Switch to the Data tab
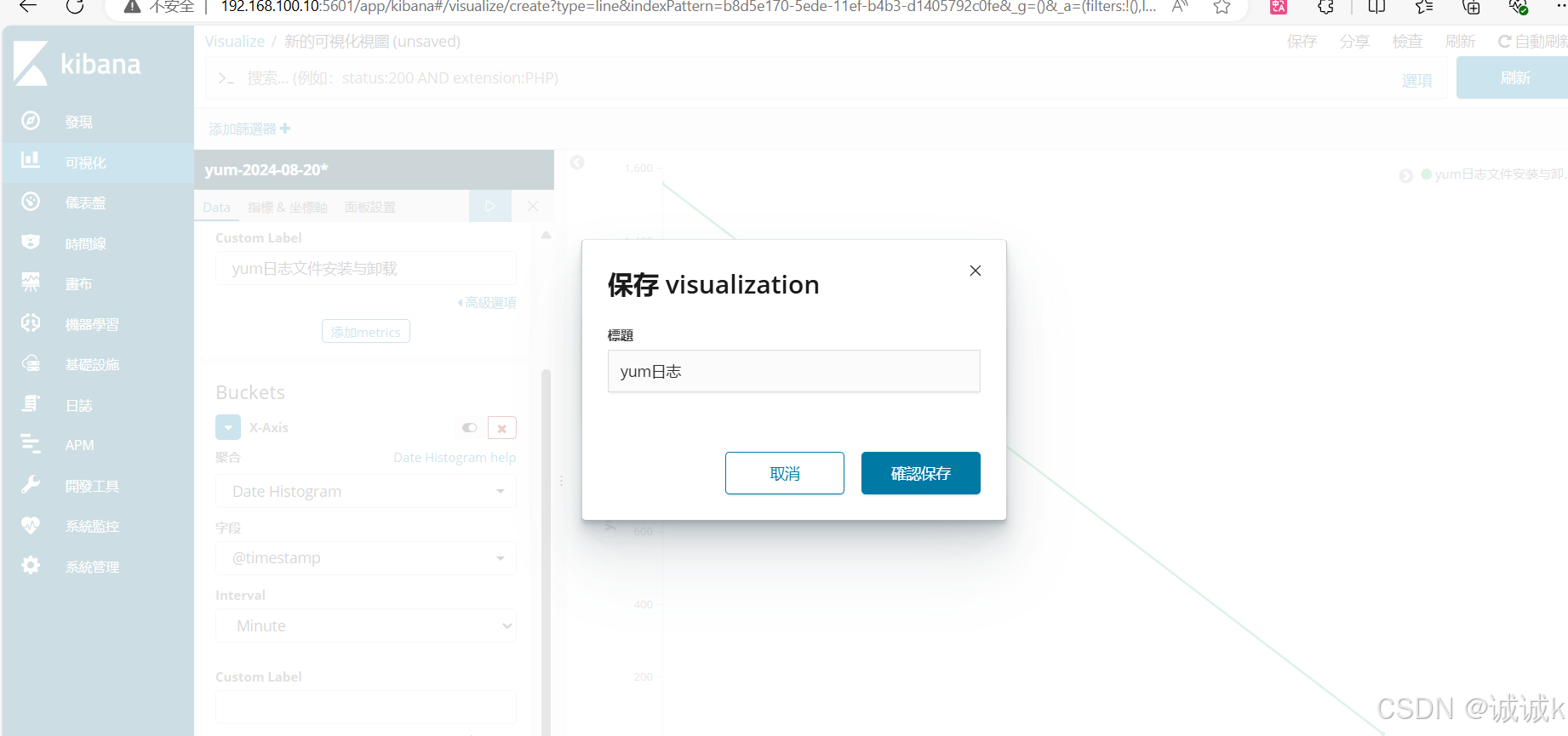The width and height of the screenshot is (1568, 736). click(216, 208)
